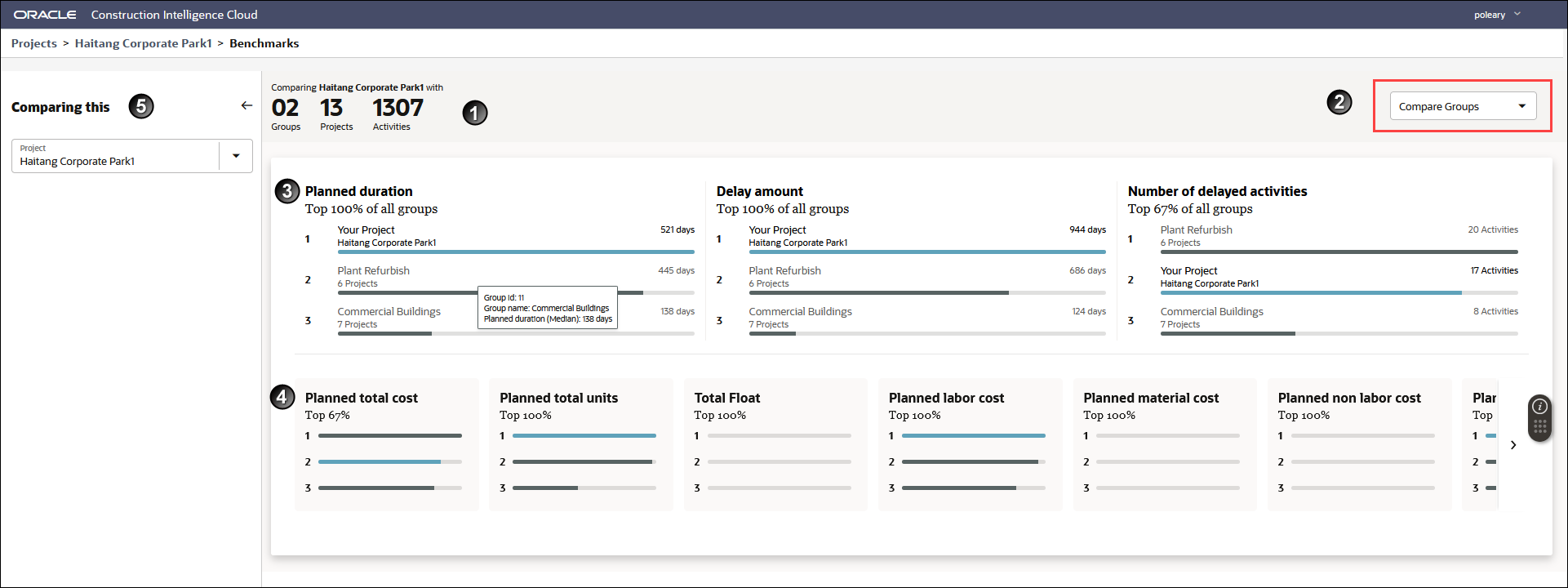Click the 124 days value
This screenshot has width=1568, height=588.
point(1089,311)
